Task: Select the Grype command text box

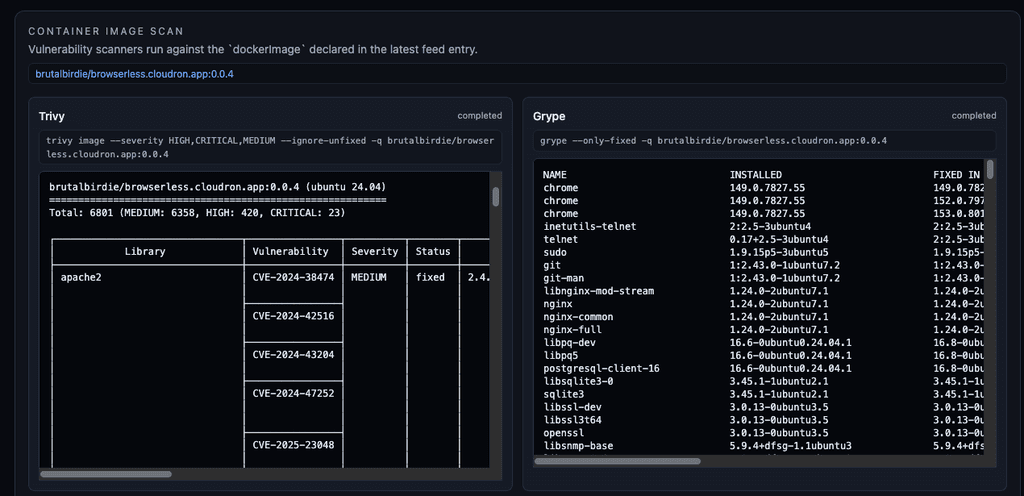Action: pyautogui.click(x=765, y=141)
